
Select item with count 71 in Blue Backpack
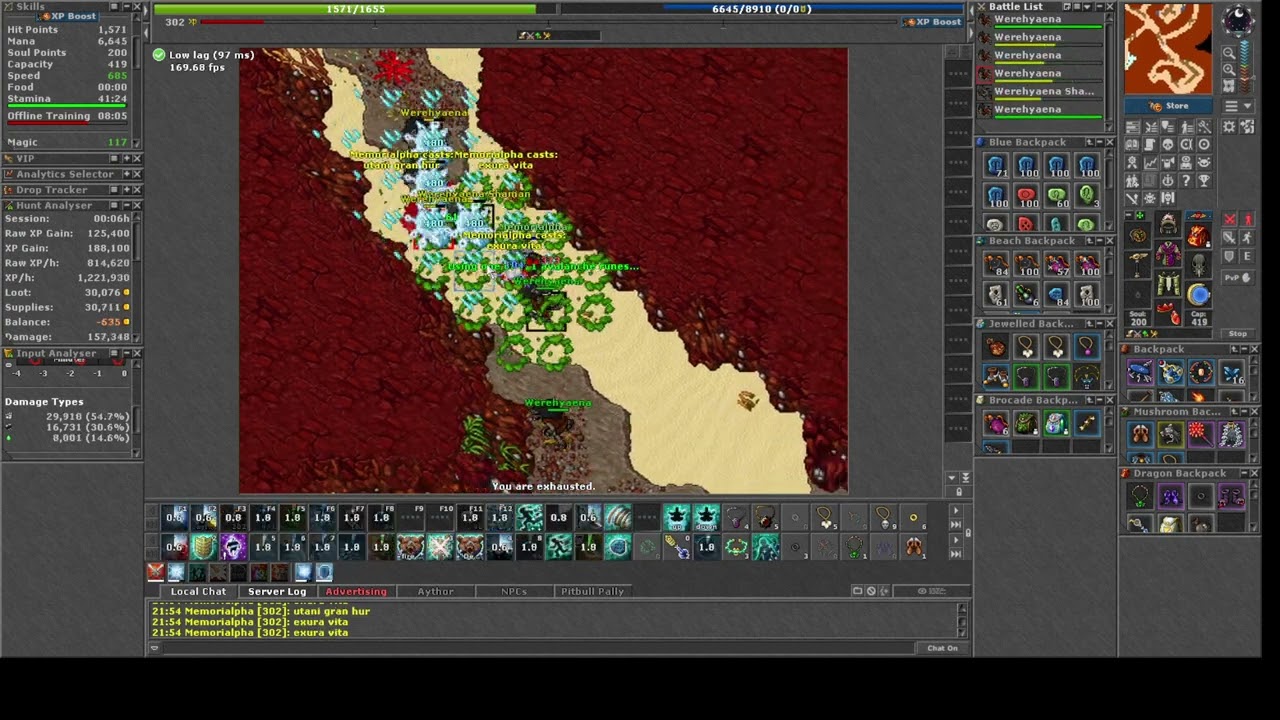coord(996,166)
